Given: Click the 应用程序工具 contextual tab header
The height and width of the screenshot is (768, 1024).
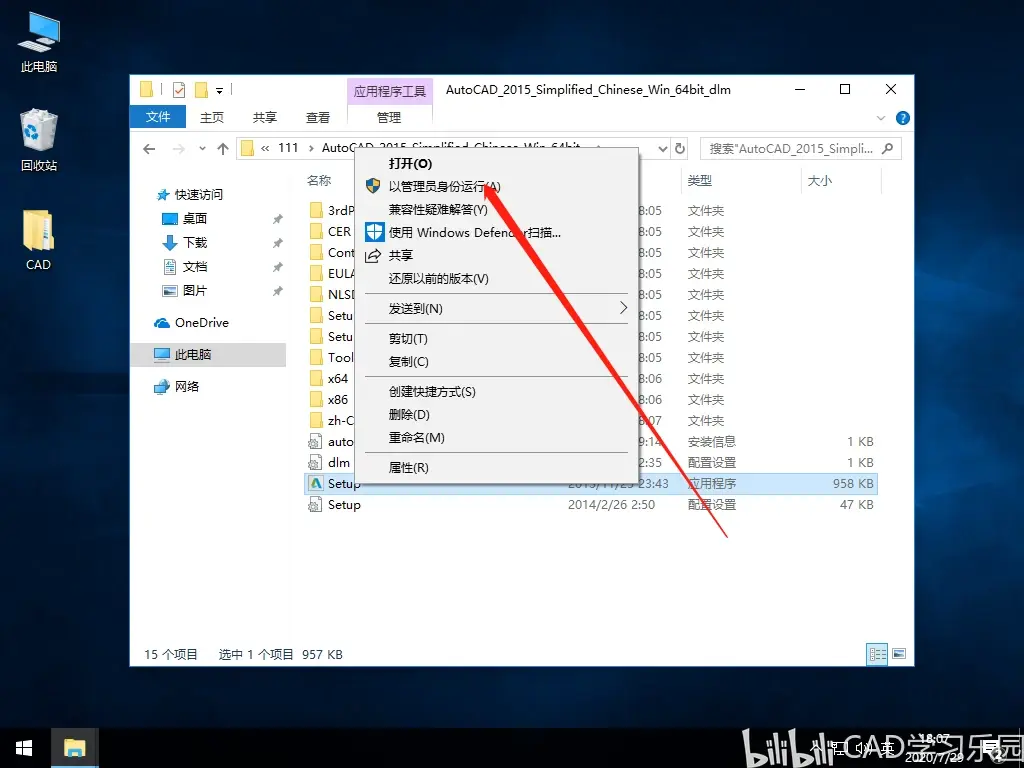Looking at the screenshot, I should pyautogui.click(x=390, y=91).
